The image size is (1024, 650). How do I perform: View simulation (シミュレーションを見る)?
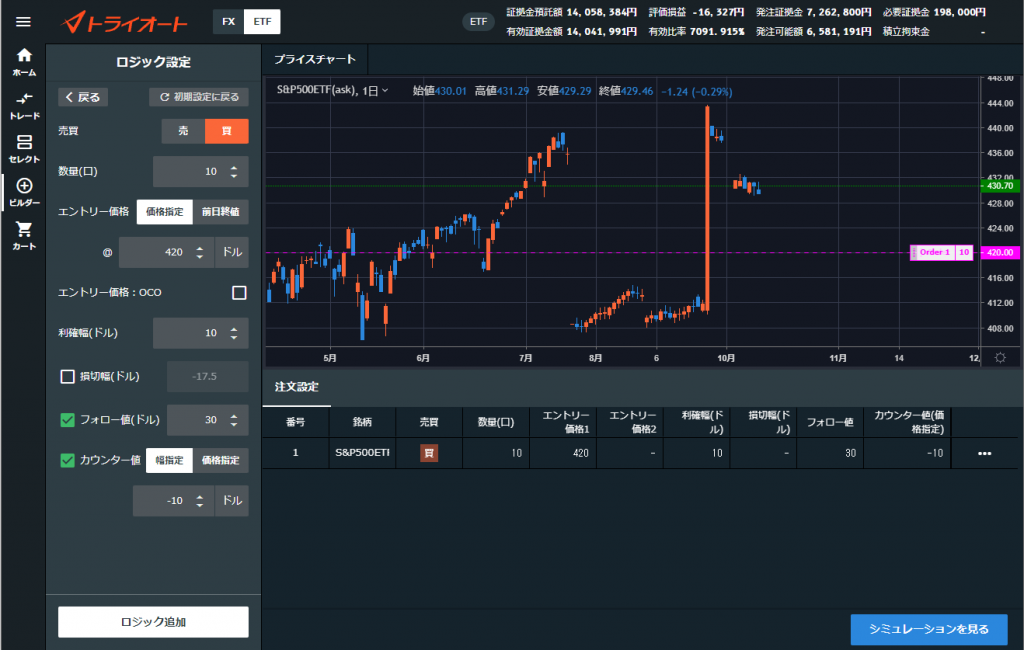[x=929, y=629]
